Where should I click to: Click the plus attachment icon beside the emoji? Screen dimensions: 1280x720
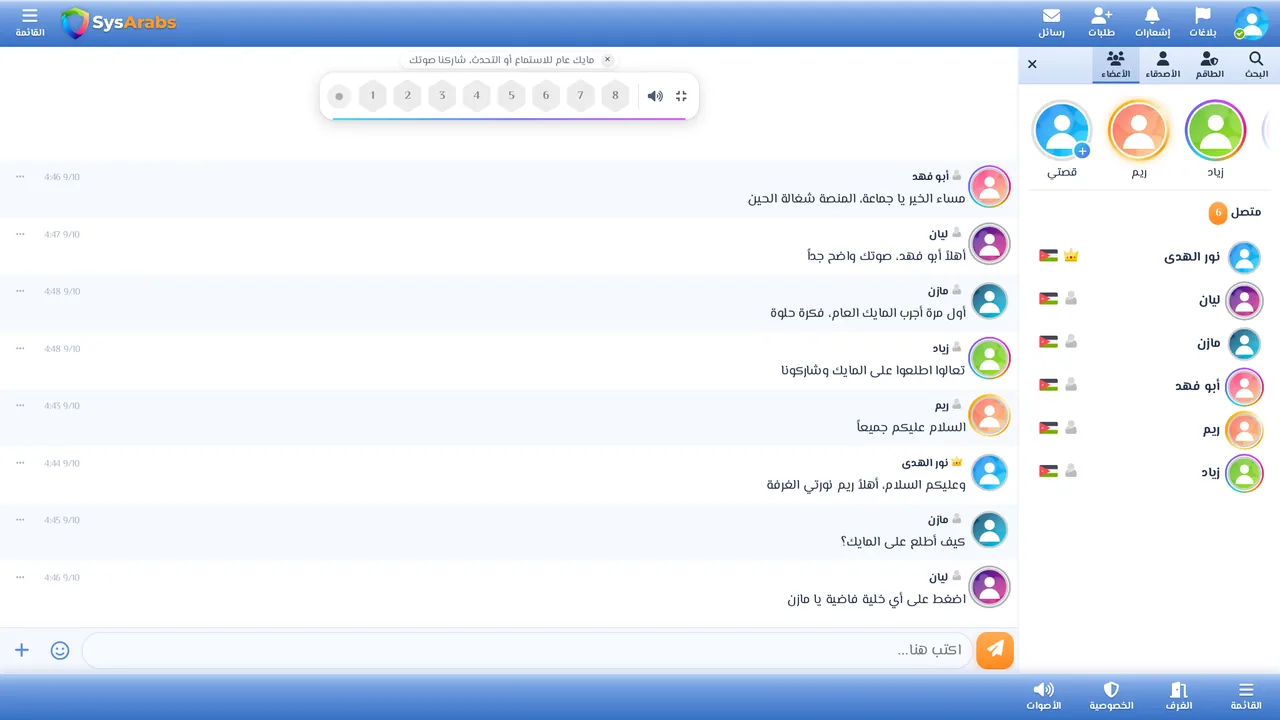pos(22,650)
